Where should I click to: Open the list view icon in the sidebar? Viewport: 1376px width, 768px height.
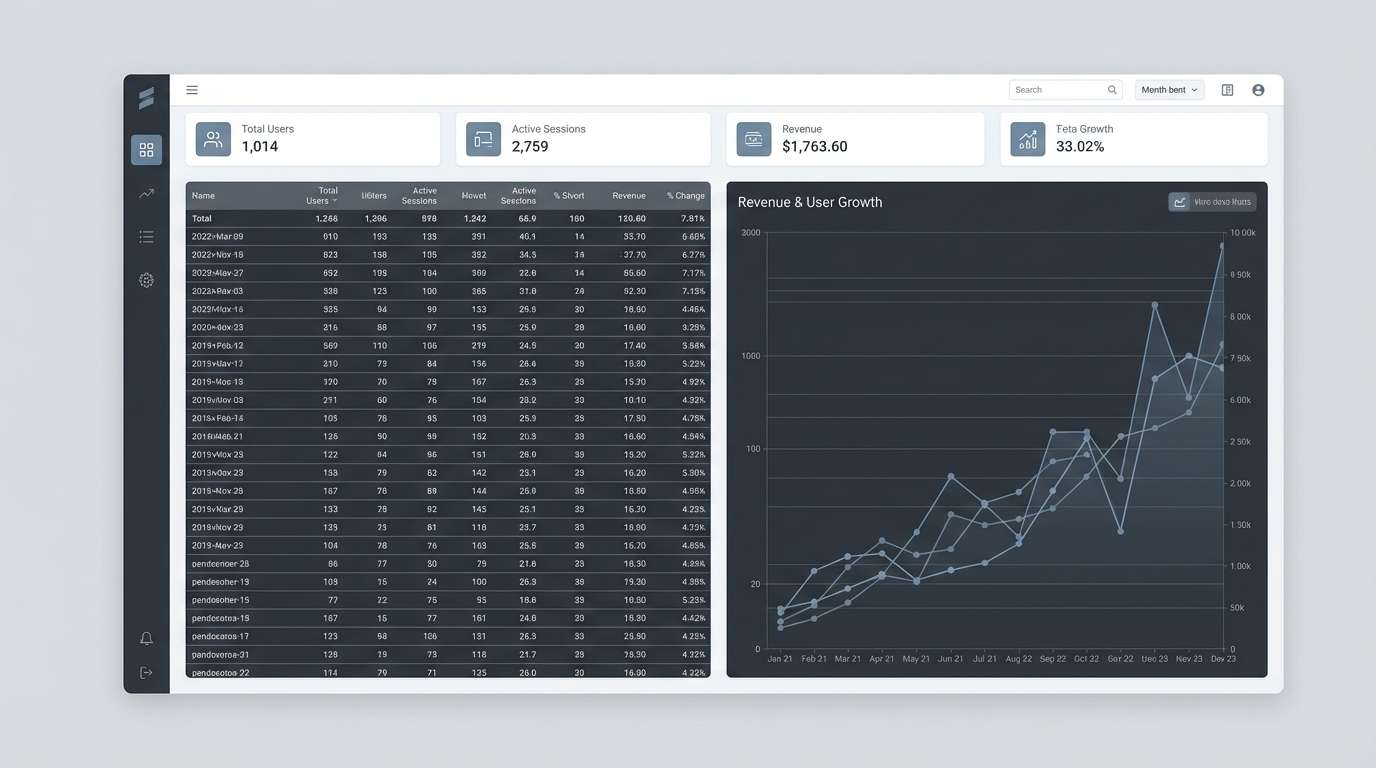point(146,237)
